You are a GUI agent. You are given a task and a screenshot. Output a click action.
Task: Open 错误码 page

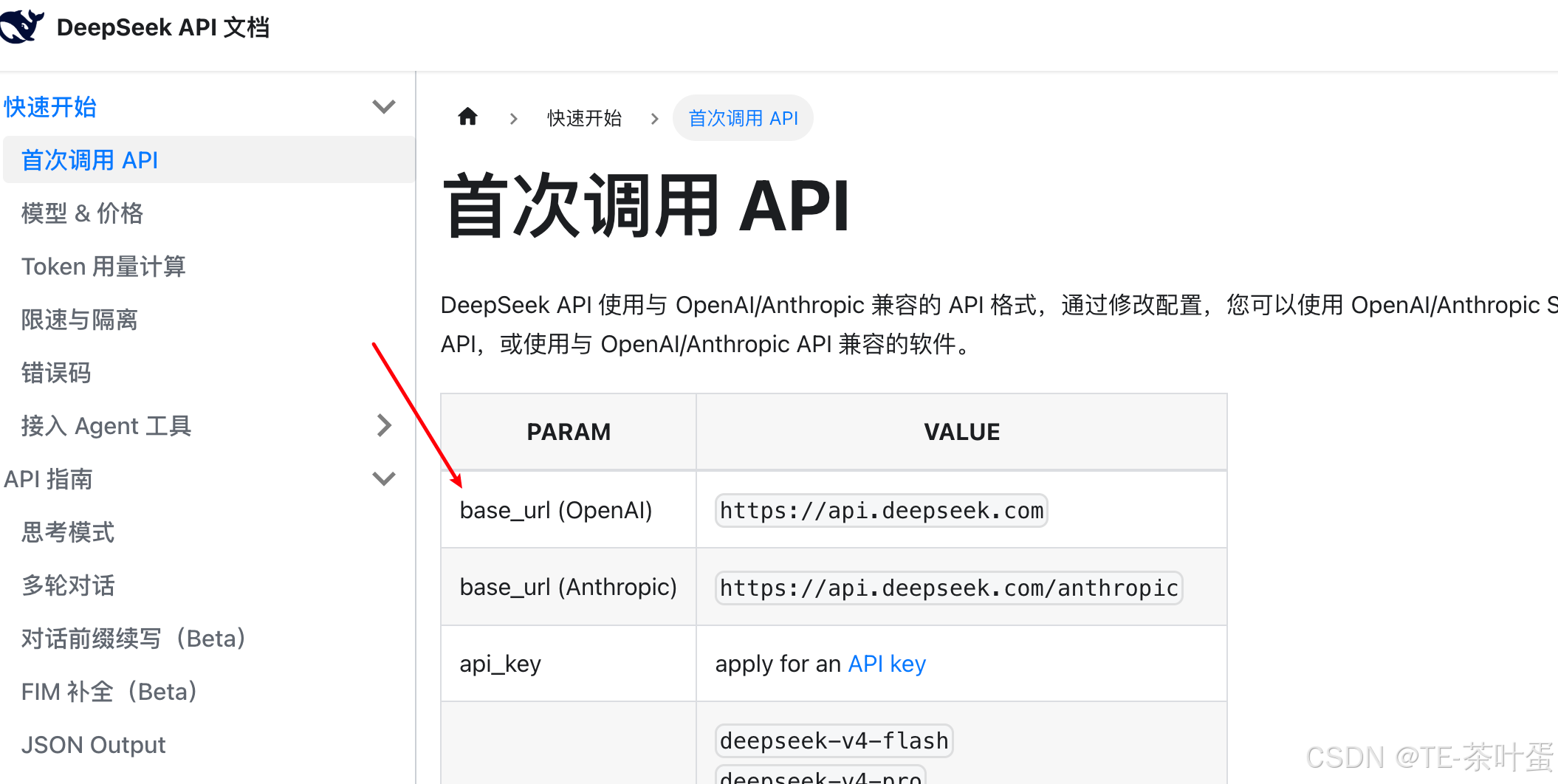coord(56,373)
